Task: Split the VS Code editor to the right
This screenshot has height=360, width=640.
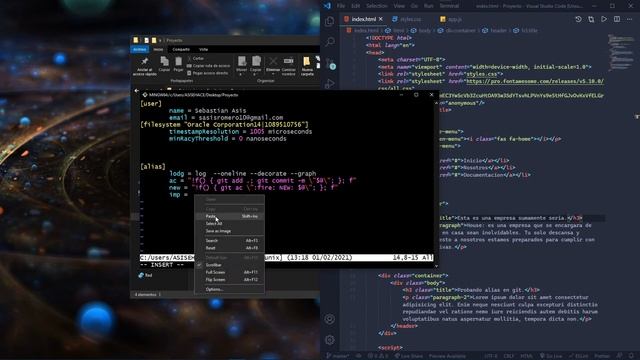Action: click(617, 19)
